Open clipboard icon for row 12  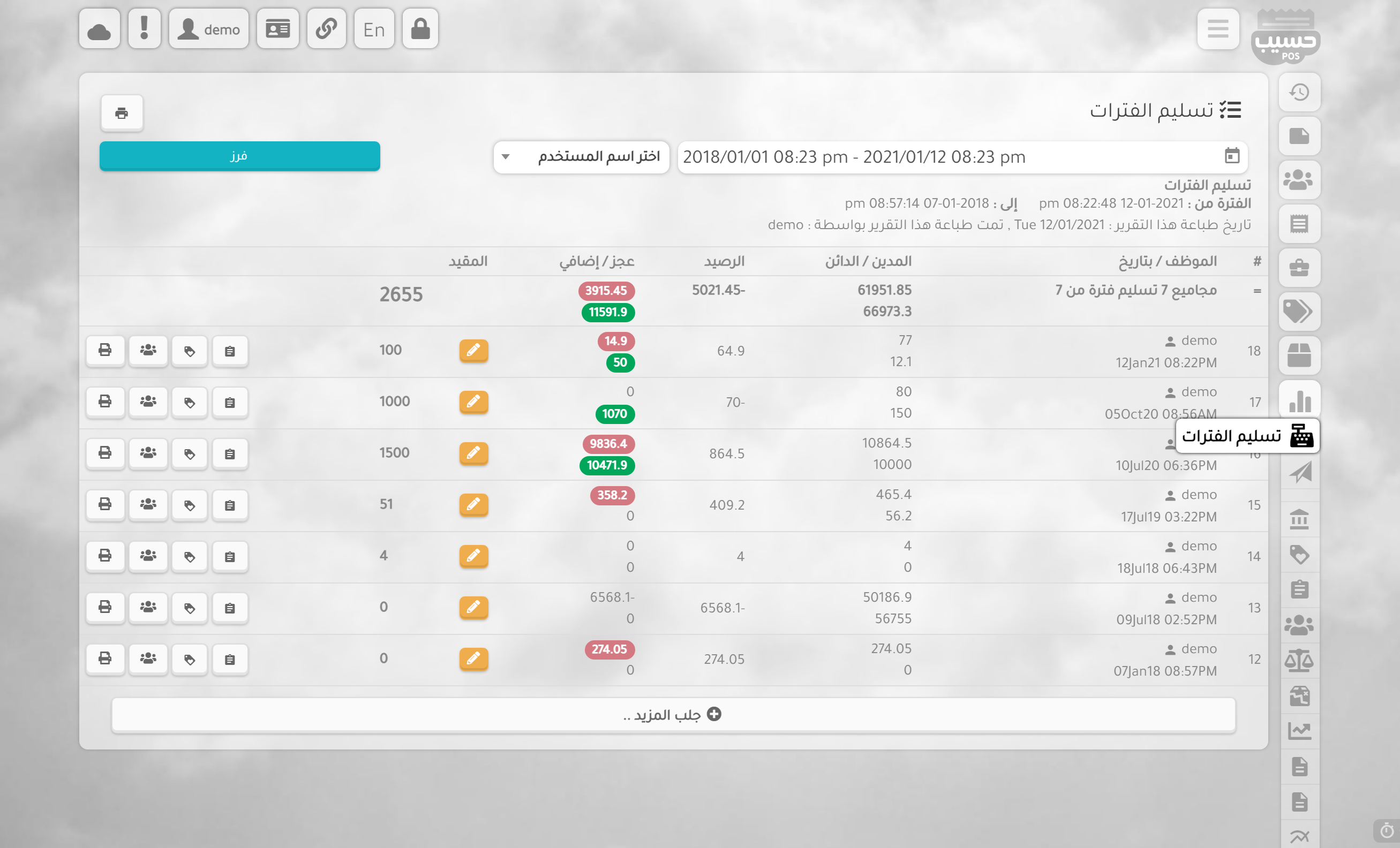(x=230, y=659)
